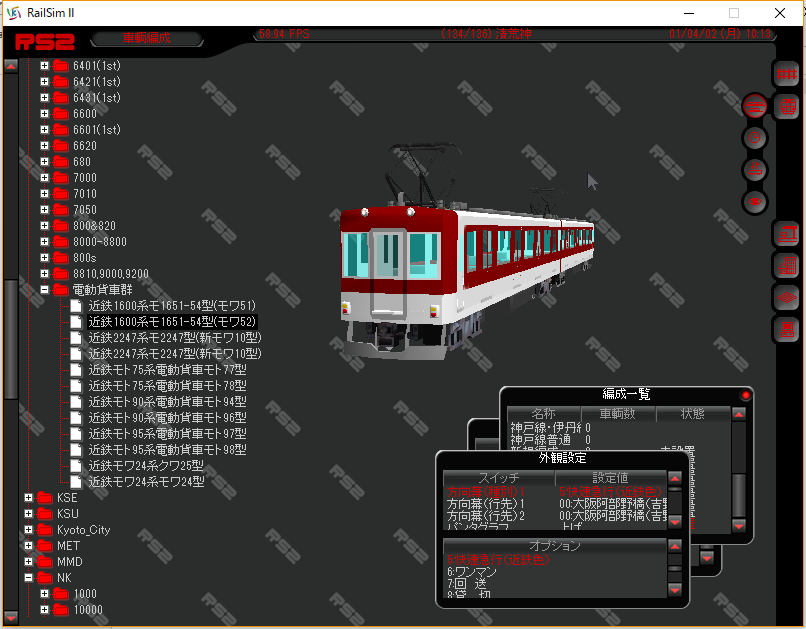Open the terrain grid tool icon
Image resolution: width=806 pixels, height=629 pixels.
click(787, 298)
